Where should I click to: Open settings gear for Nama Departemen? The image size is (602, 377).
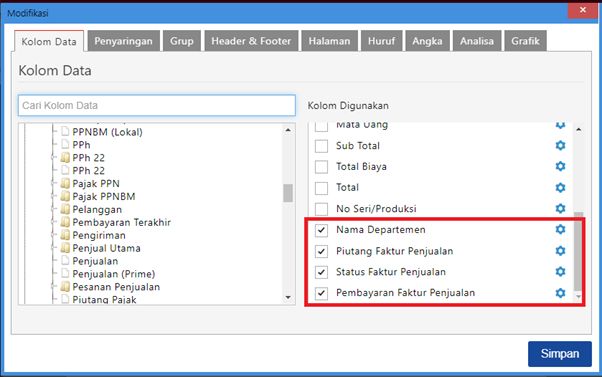pyautogui.click(x=560, y=229)
